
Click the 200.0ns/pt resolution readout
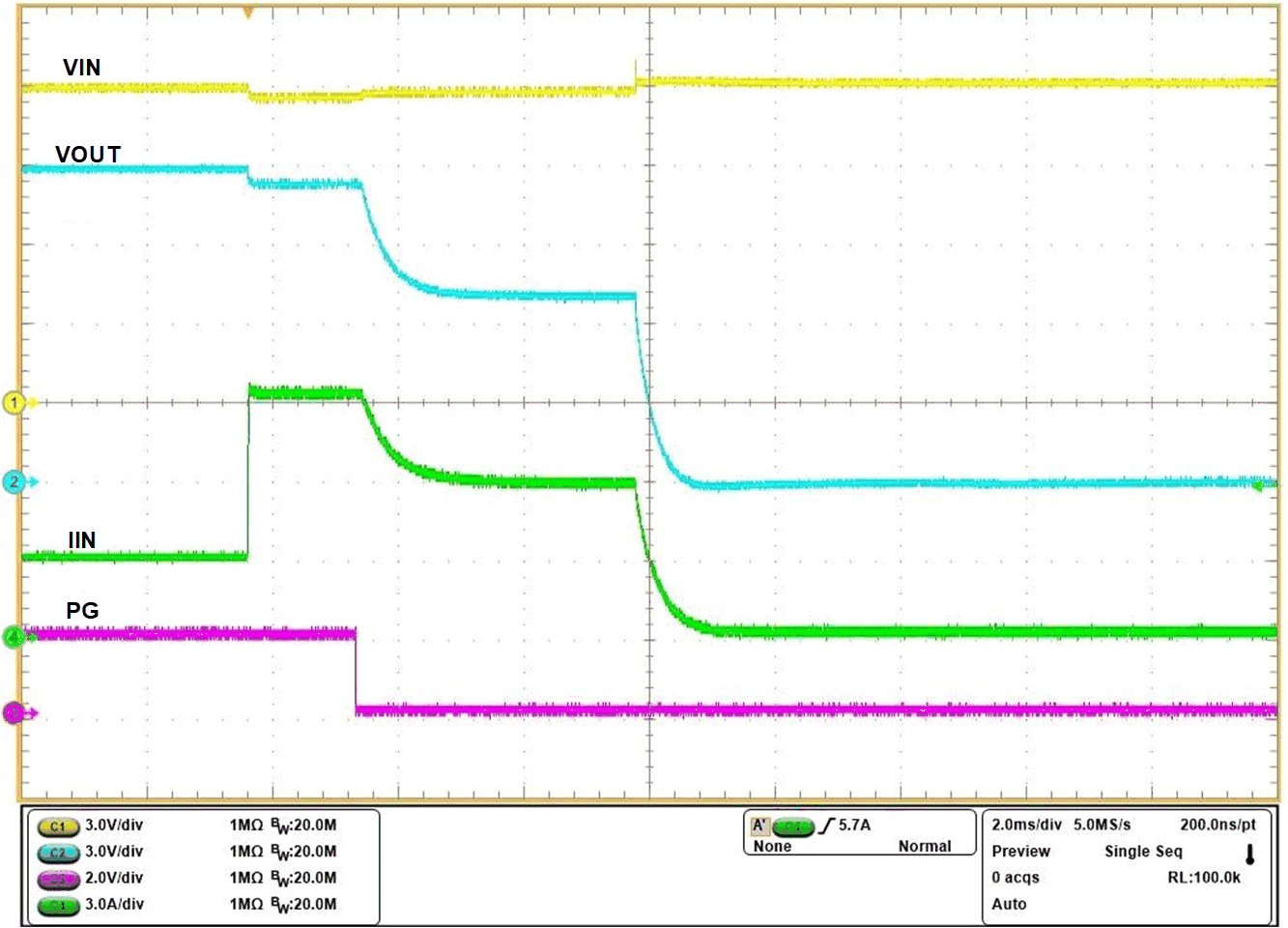point(1217,826)
